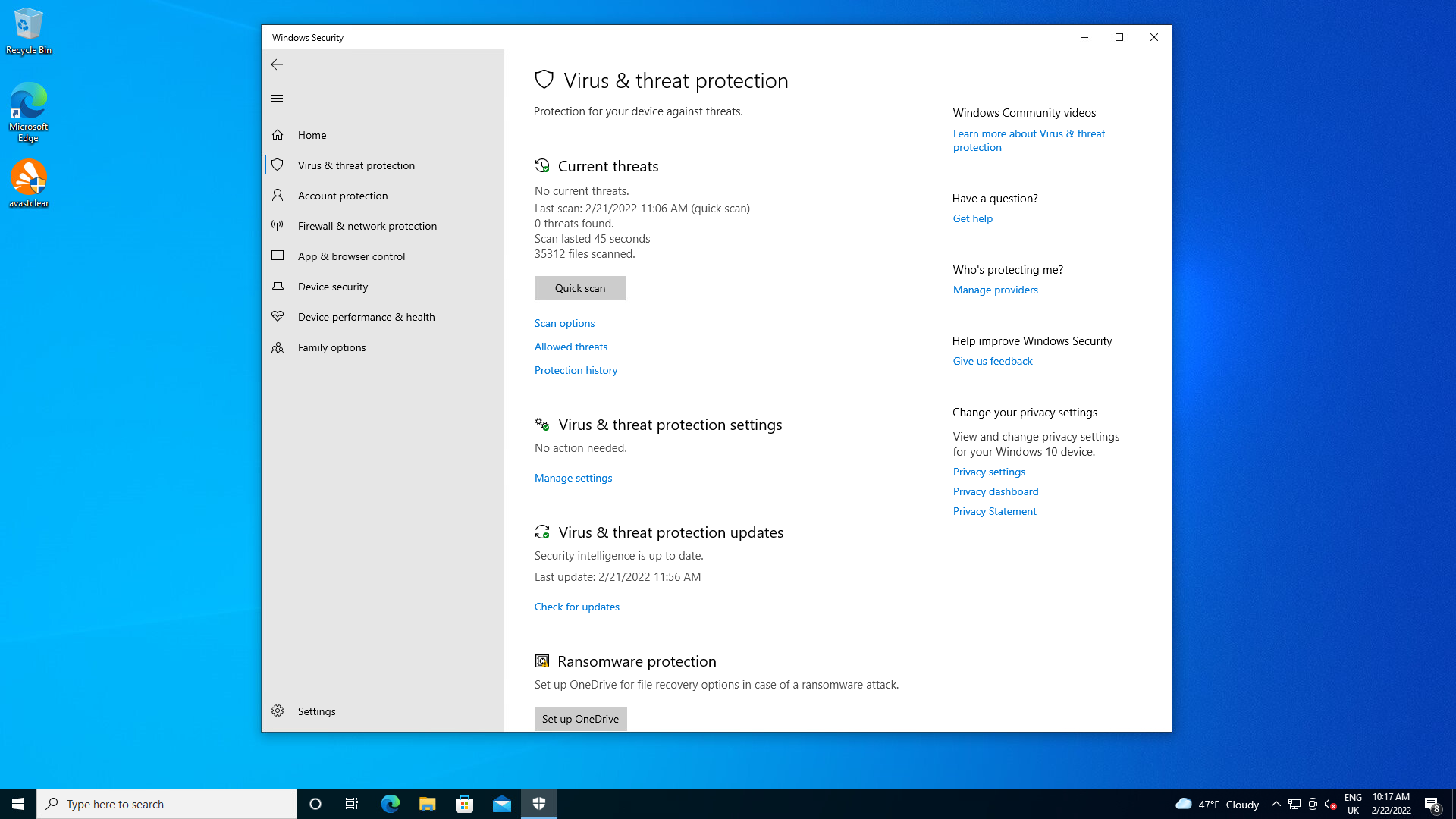Screen dimensions: 1456x819
Task: Click the weather 47°F Cloudy widget
Action: [1217, 804]
